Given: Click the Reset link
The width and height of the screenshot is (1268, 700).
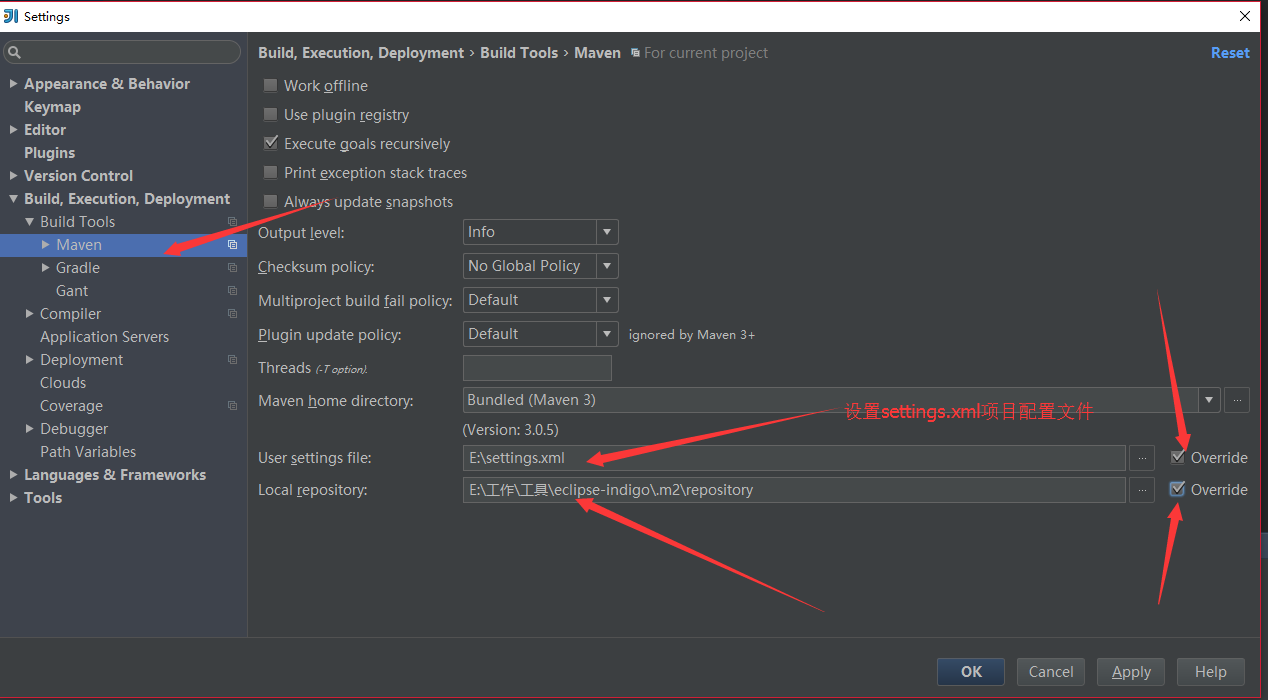Looking at the screenshot, I should (x=1230, y=53).
